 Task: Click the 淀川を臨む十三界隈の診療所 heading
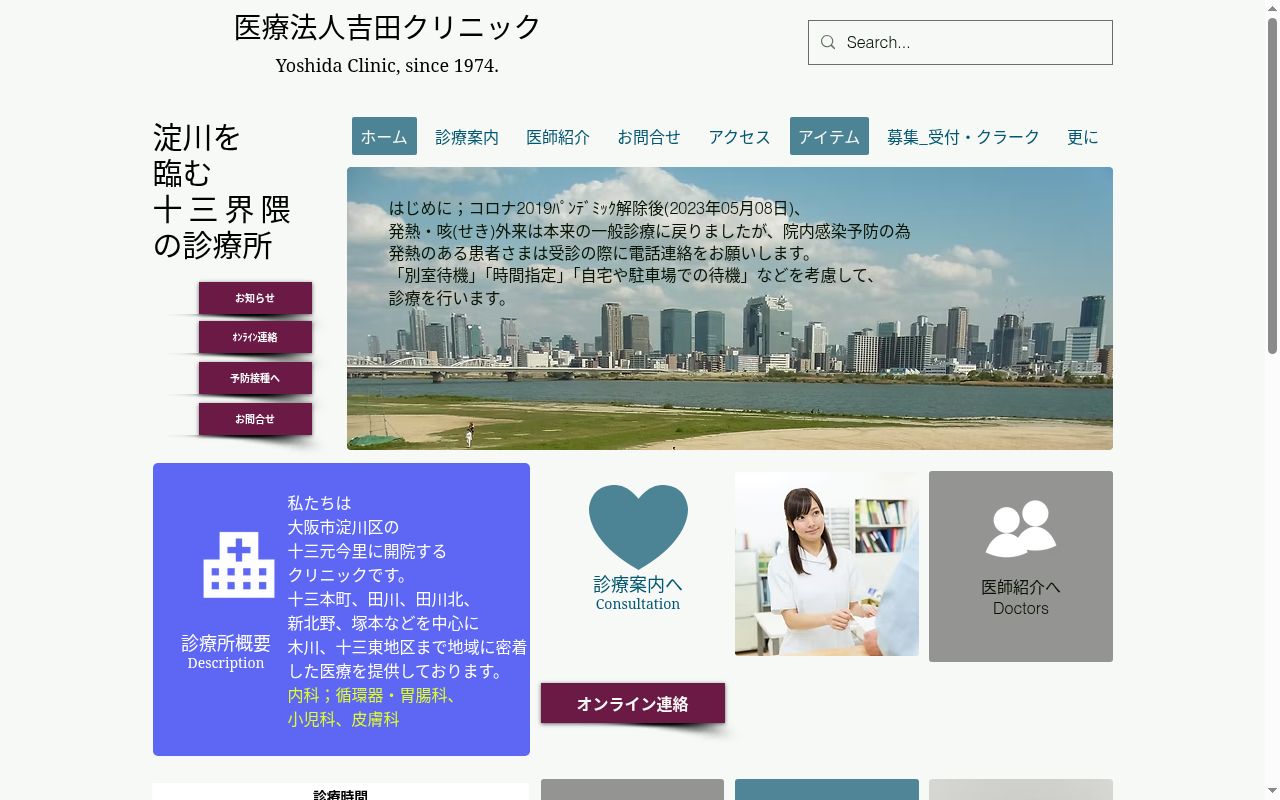(222, 191)
